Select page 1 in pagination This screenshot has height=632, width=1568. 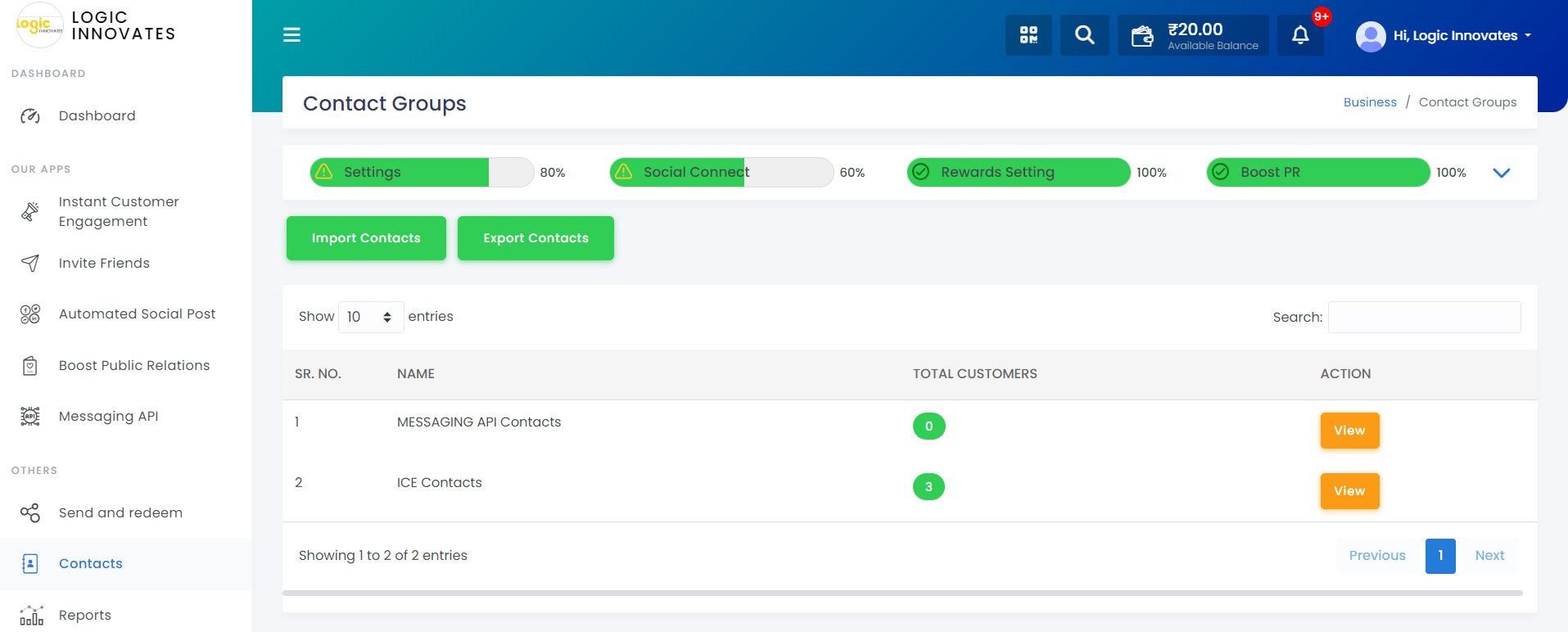[x=1440, y=556]
